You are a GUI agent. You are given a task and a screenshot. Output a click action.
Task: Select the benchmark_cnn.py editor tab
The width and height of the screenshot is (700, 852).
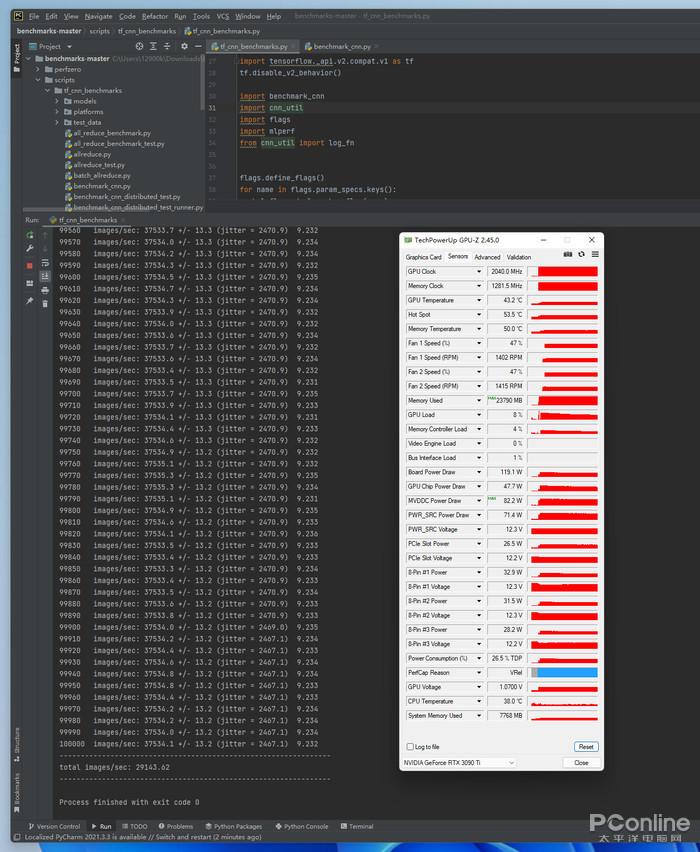(338, 47)
